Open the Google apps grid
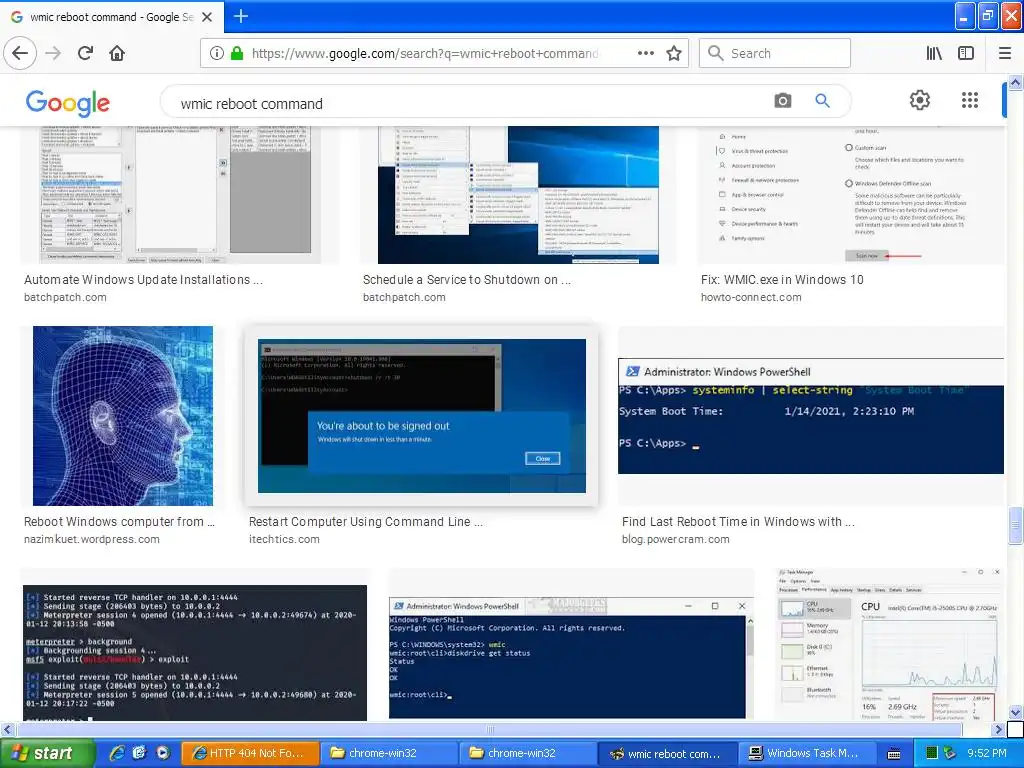This screenshot has width=1024, height=768. click(x=970, y=100)
